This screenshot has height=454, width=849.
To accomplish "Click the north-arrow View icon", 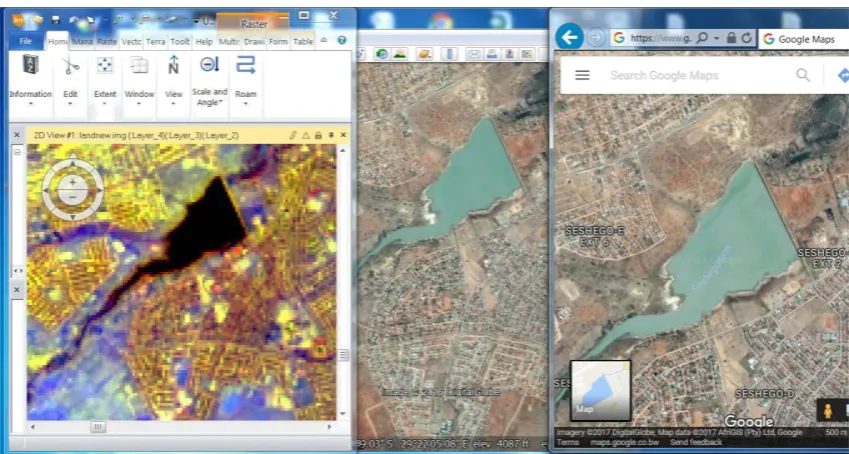I will [173, 65].
